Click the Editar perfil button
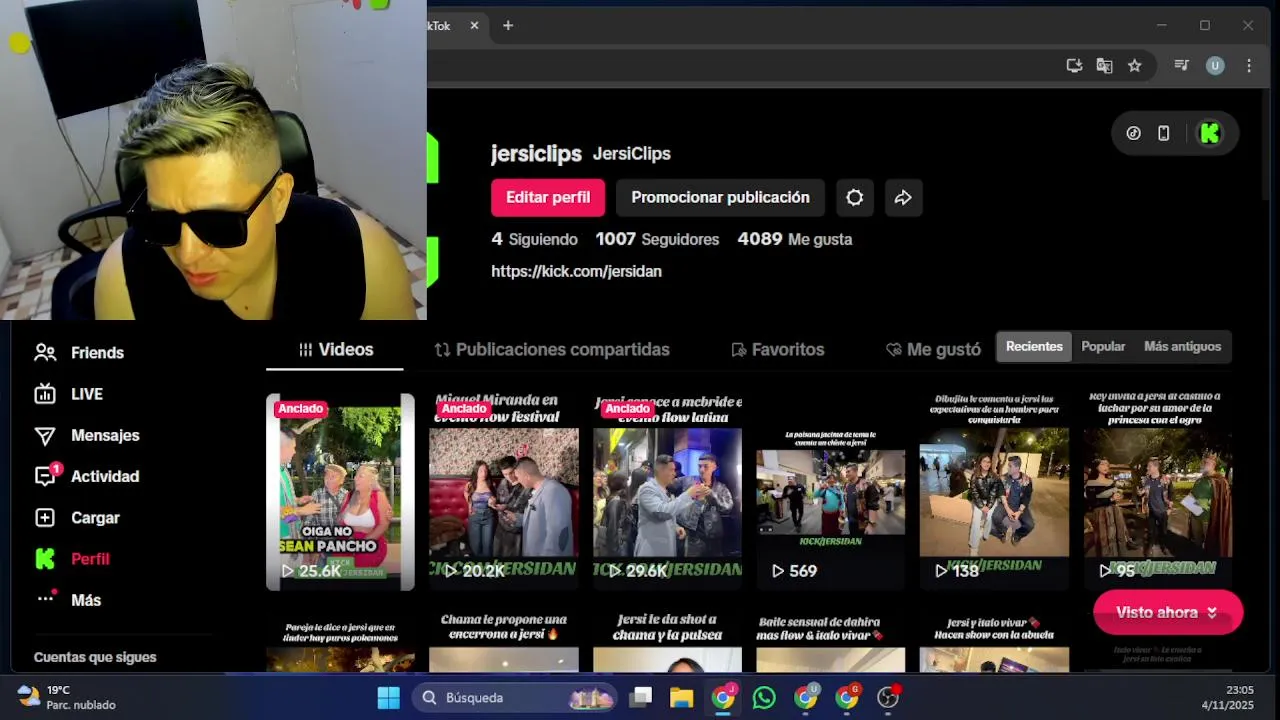This screenshot has height=720, width=1280. click(548, 198)
